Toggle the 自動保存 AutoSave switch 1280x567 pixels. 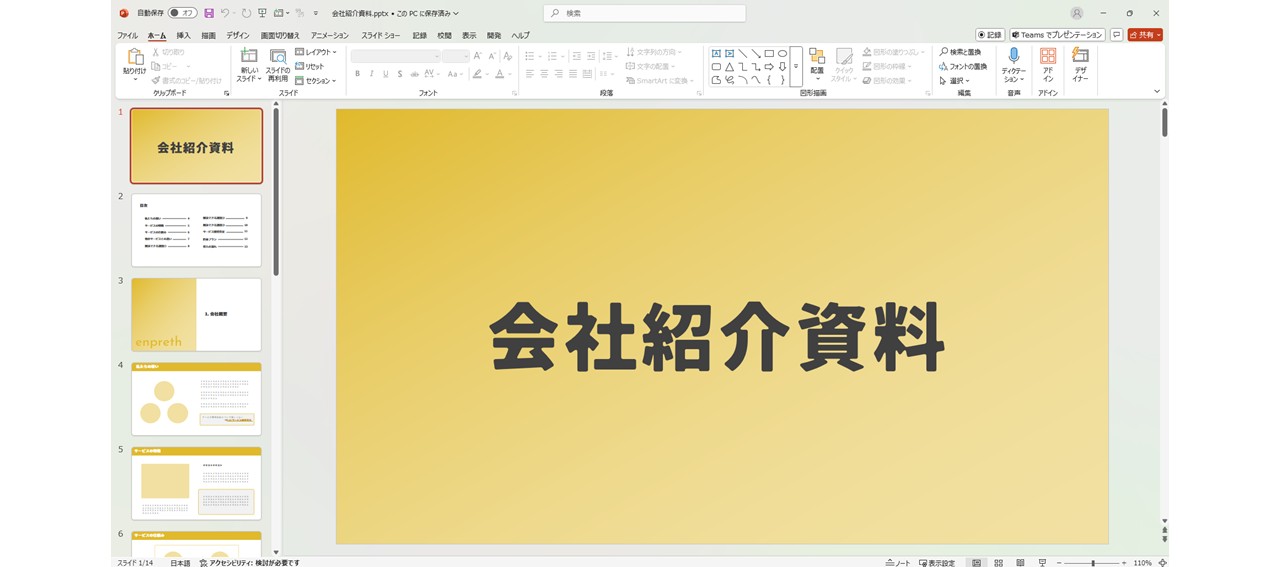tap(183, 13)
